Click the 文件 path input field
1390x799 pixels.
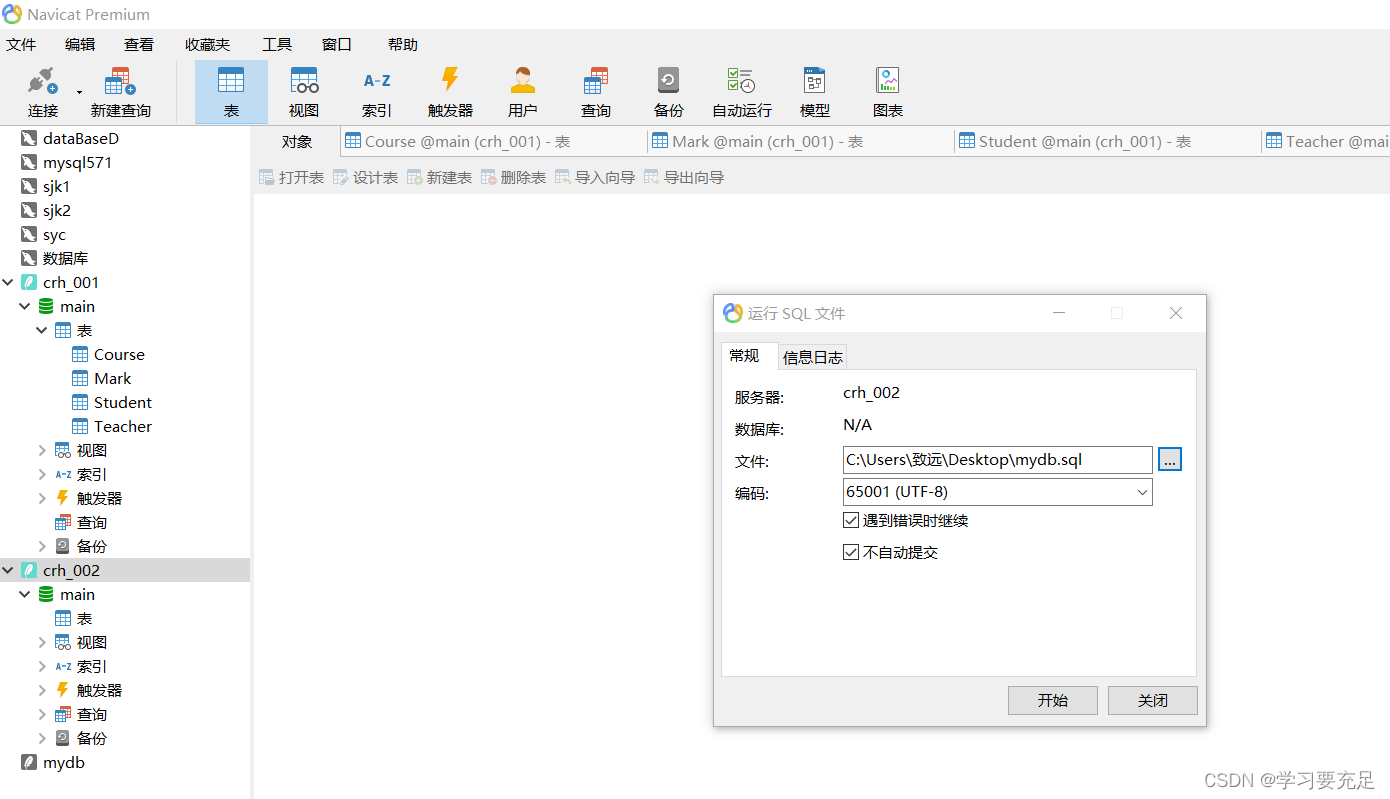[997, 460]
